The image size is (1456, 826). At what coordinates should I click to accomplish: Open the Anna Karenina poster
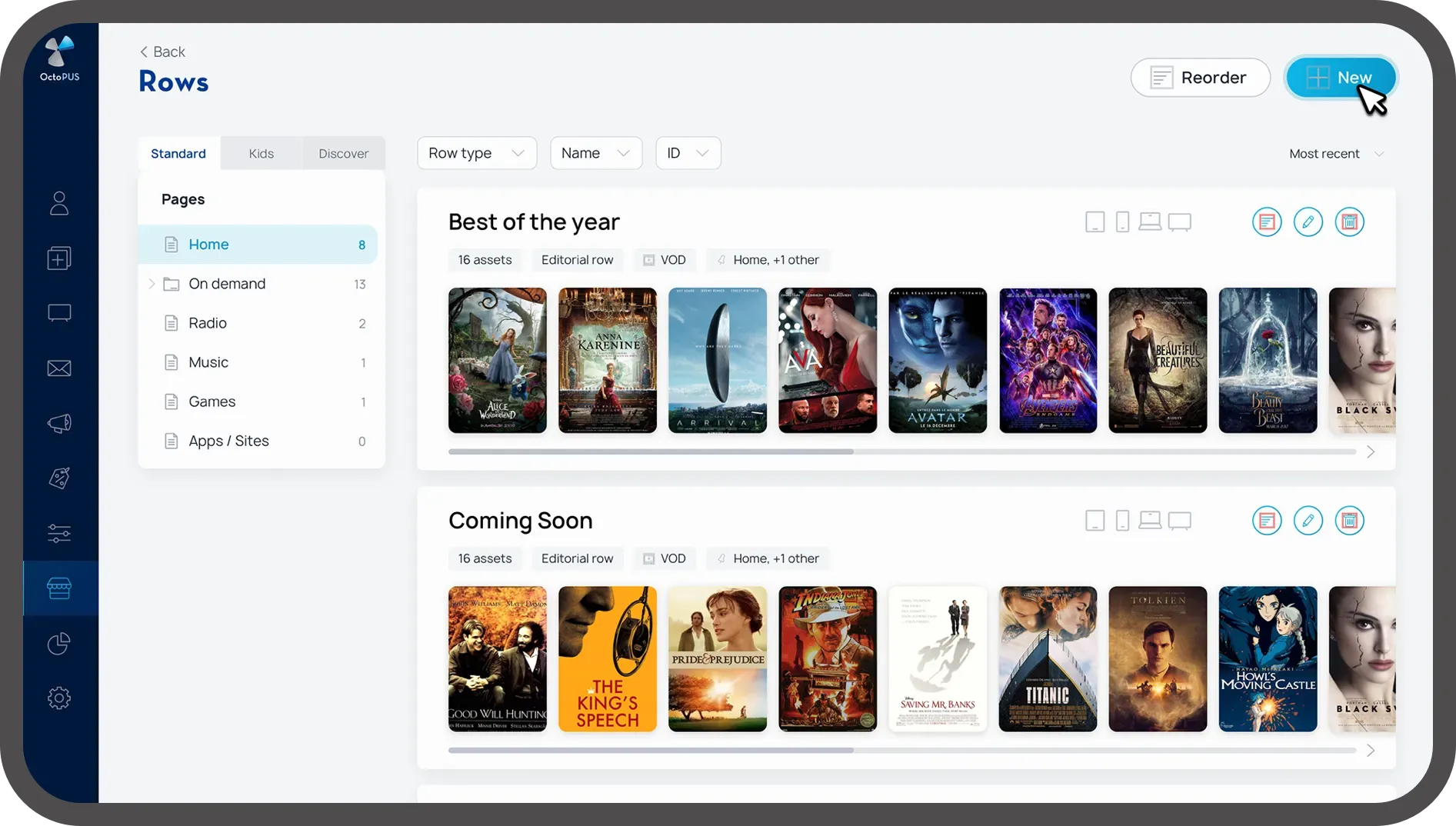(608, 361)
